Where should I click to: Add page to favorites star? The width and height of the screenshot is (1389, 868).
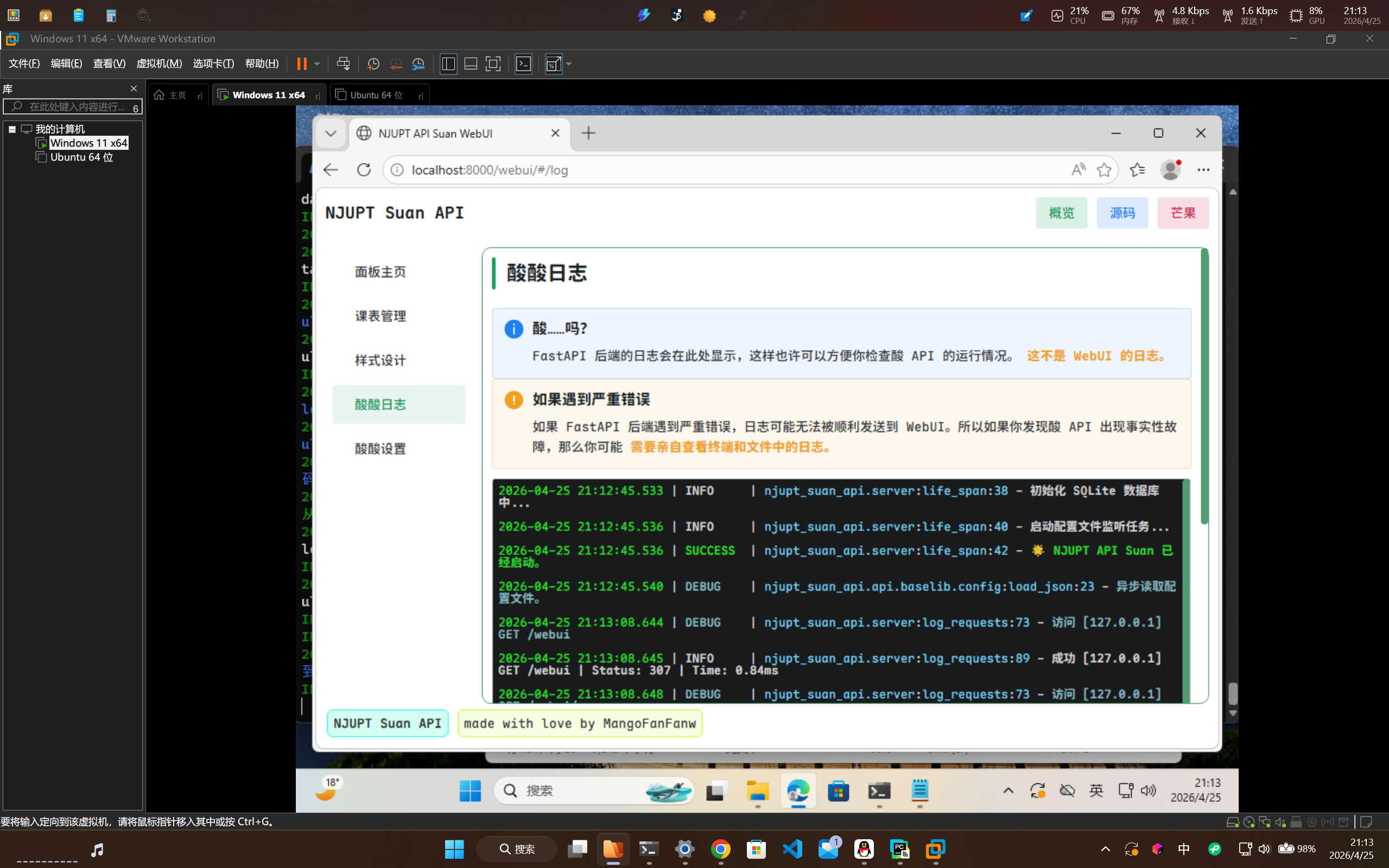tap(1103, 170)
